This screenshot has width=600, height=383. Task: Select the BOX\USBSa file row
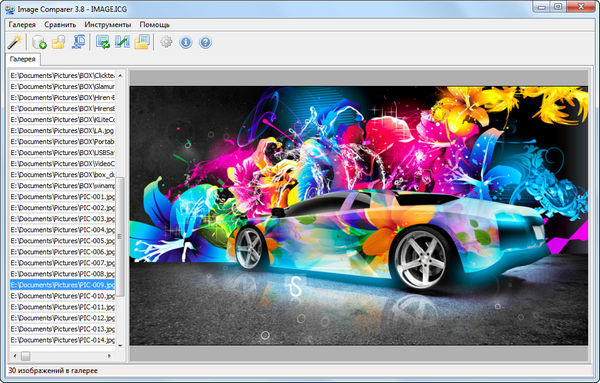(x=62, y=153)
